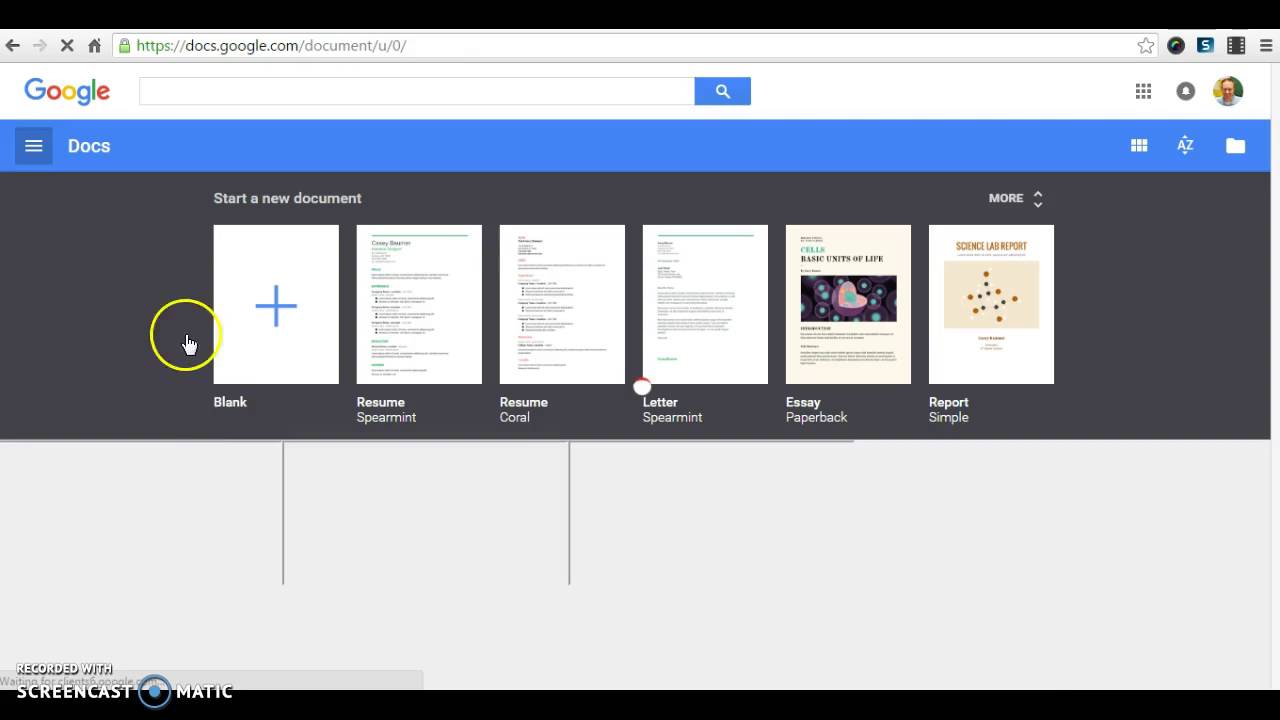
Task: Click the Google logo
Action: point(67,91)
